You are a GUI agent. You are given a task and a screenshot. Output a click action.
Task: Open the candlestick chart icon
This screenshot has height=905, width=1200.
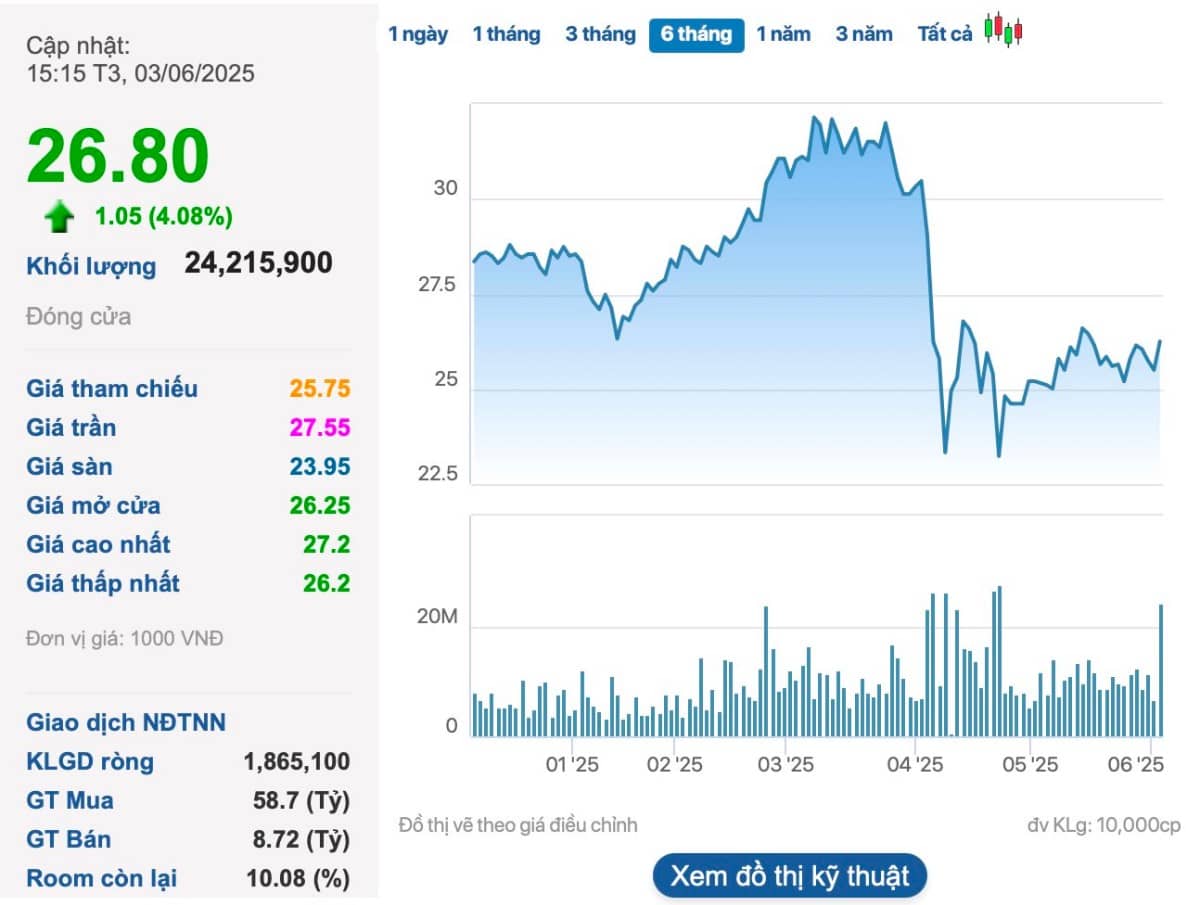point(1003,30)
